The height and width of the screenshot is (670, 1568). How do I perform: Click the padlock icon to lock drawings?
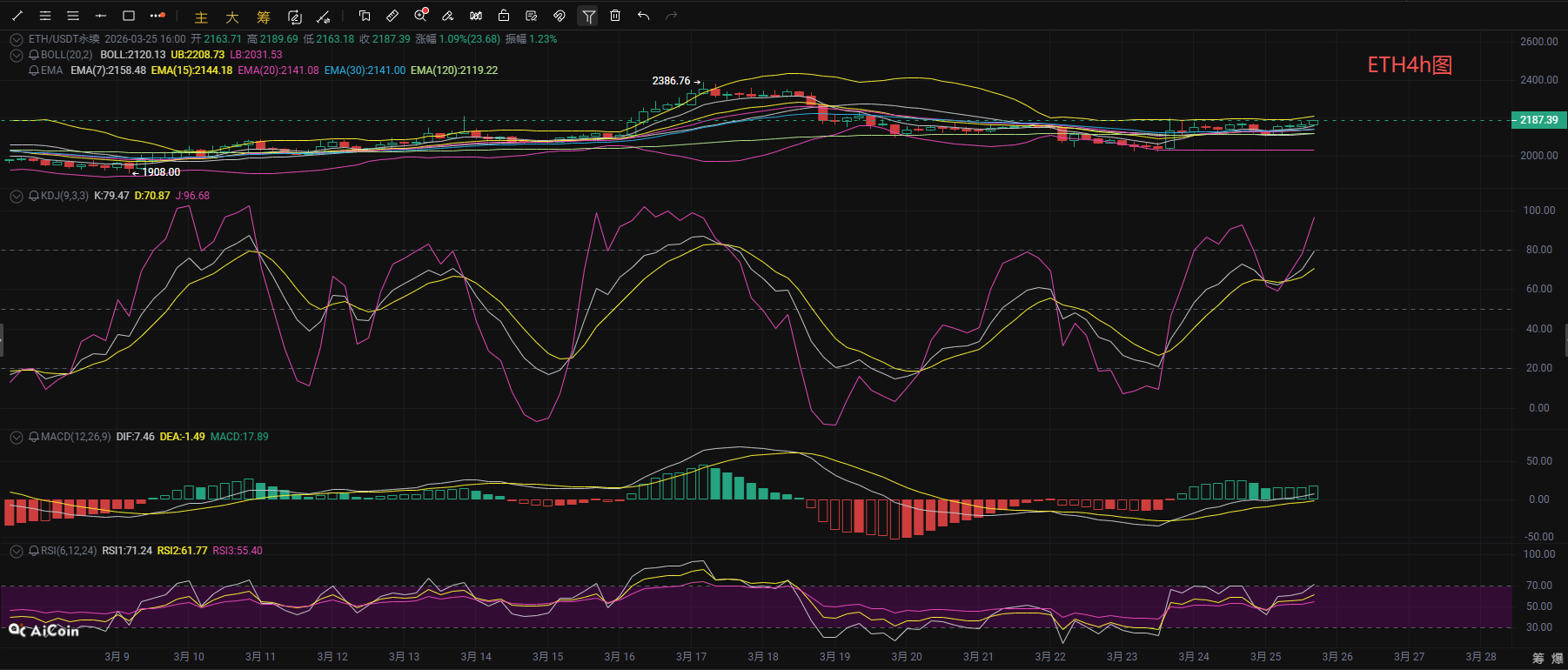pyautogui.click(x=504, y=16)
